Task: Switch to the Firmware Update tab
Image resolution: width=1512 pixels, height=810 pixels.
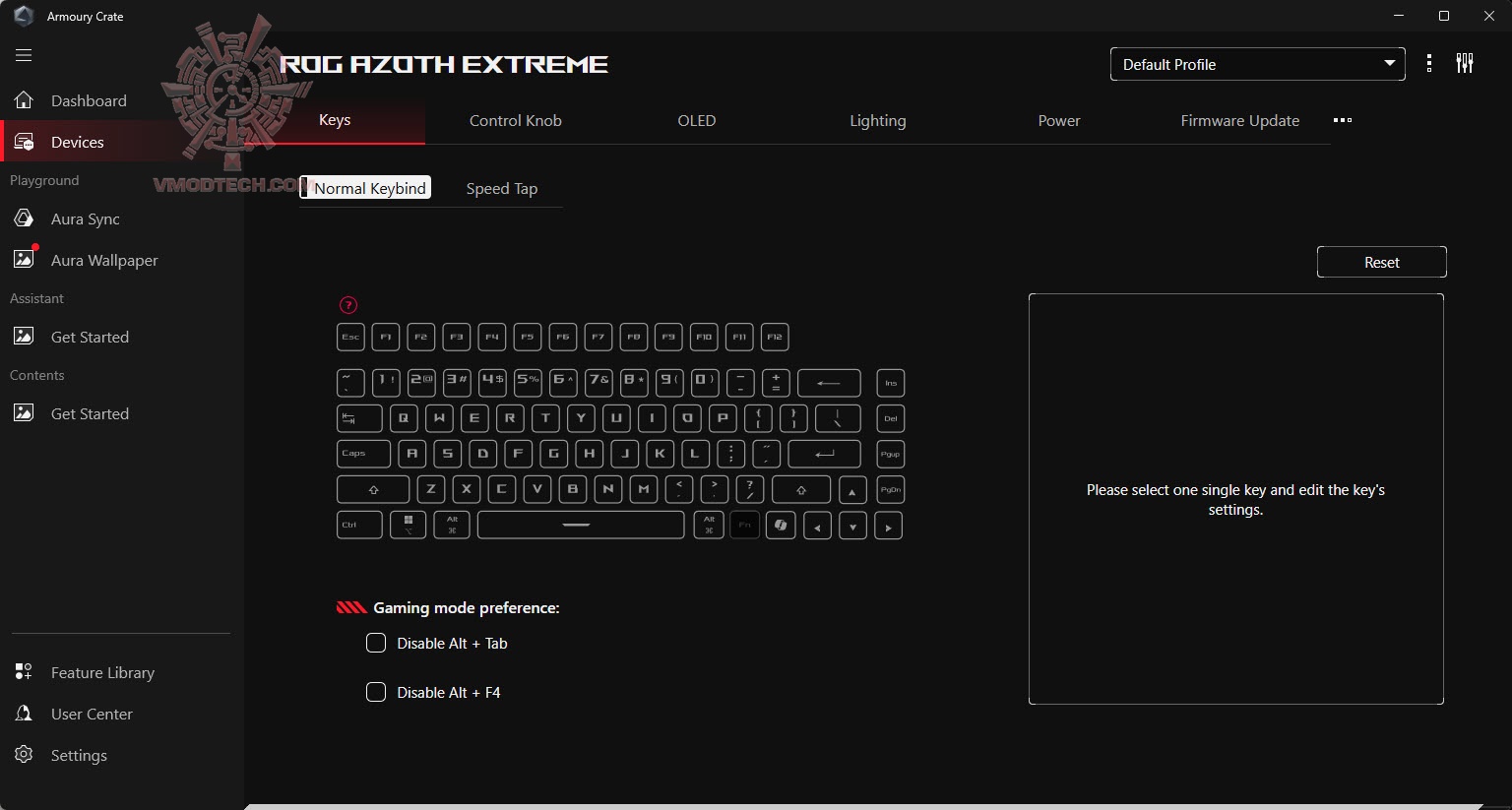Action: coord(1240,120)
